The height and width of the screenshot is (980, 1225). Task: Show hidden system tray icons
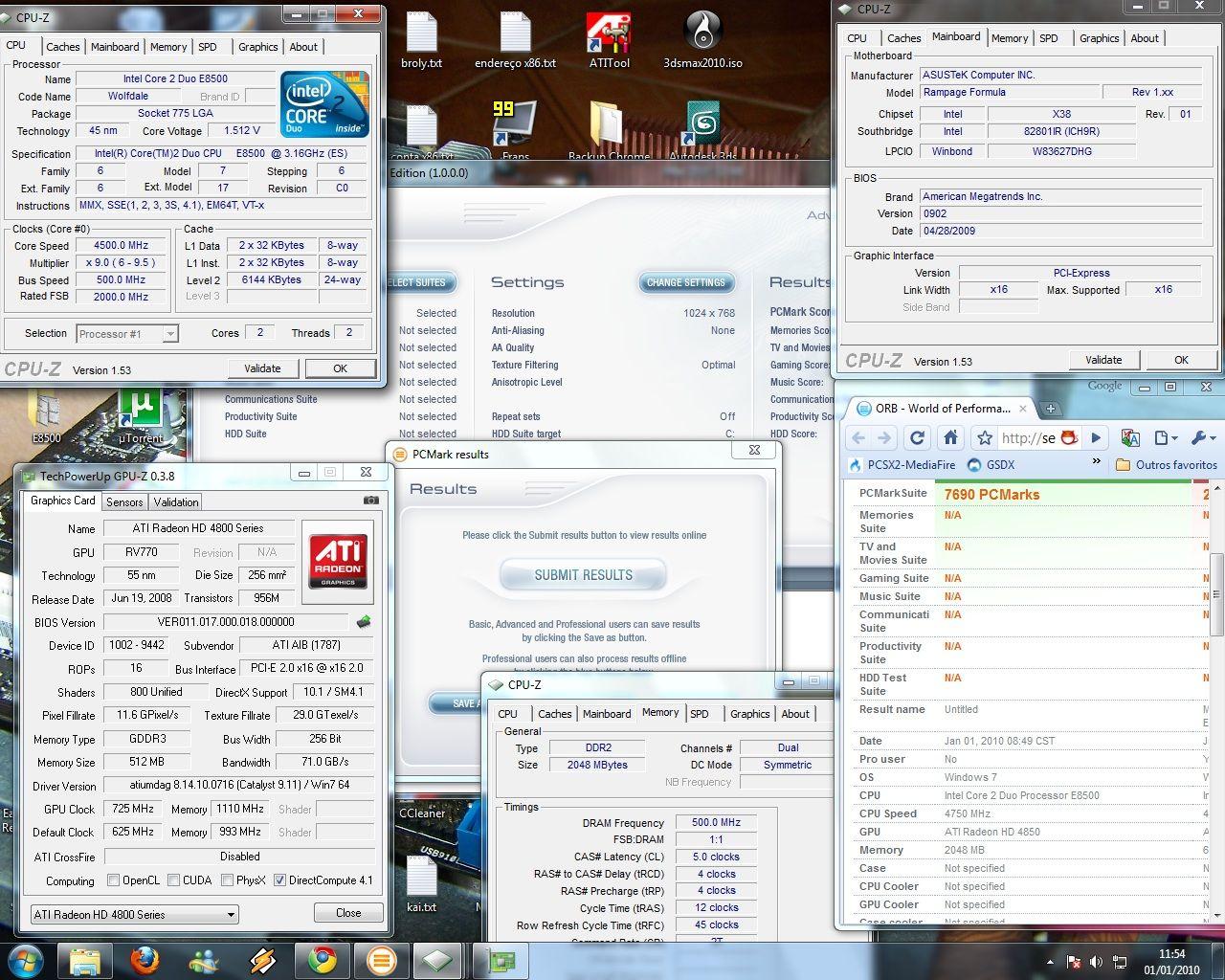tap(1051, 962)
